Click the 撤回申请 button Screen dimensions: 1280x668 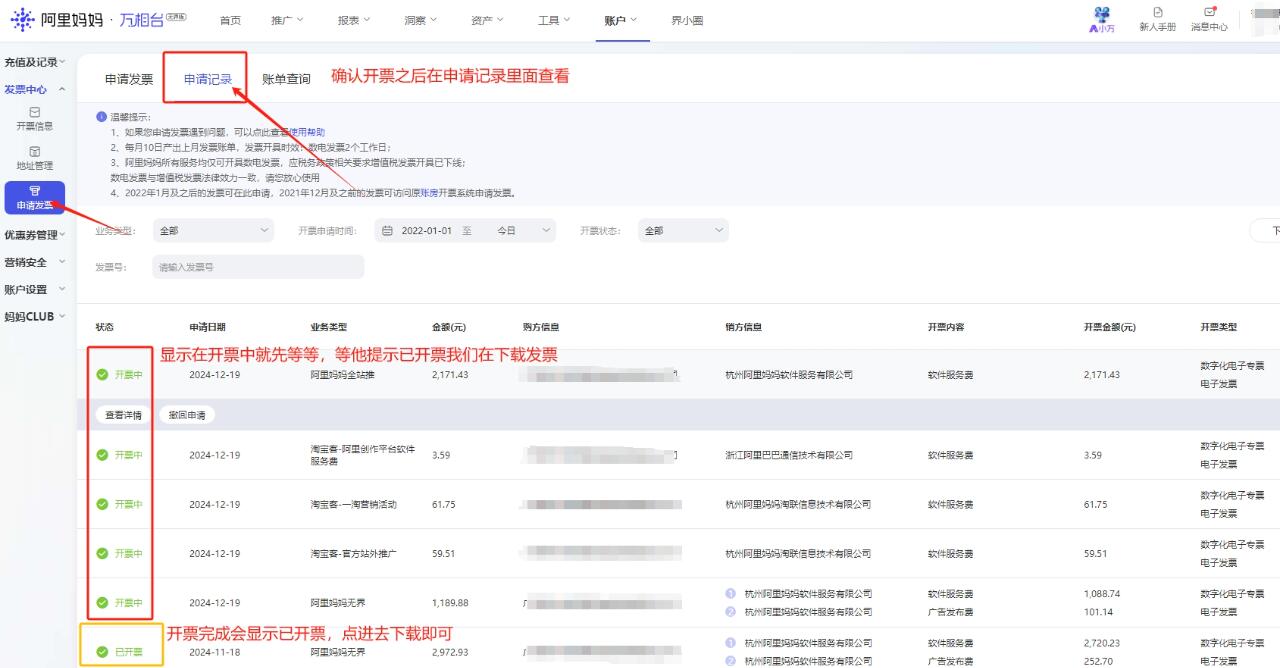[x=187, y=415]
